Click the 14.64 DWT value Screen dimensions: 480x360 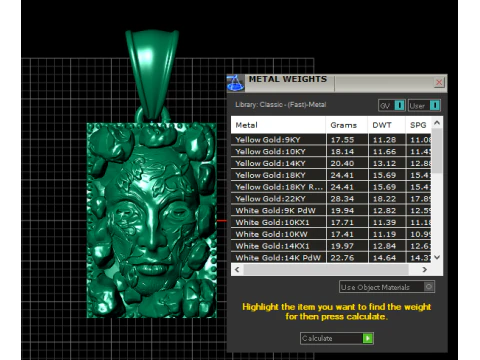(384, 258)
